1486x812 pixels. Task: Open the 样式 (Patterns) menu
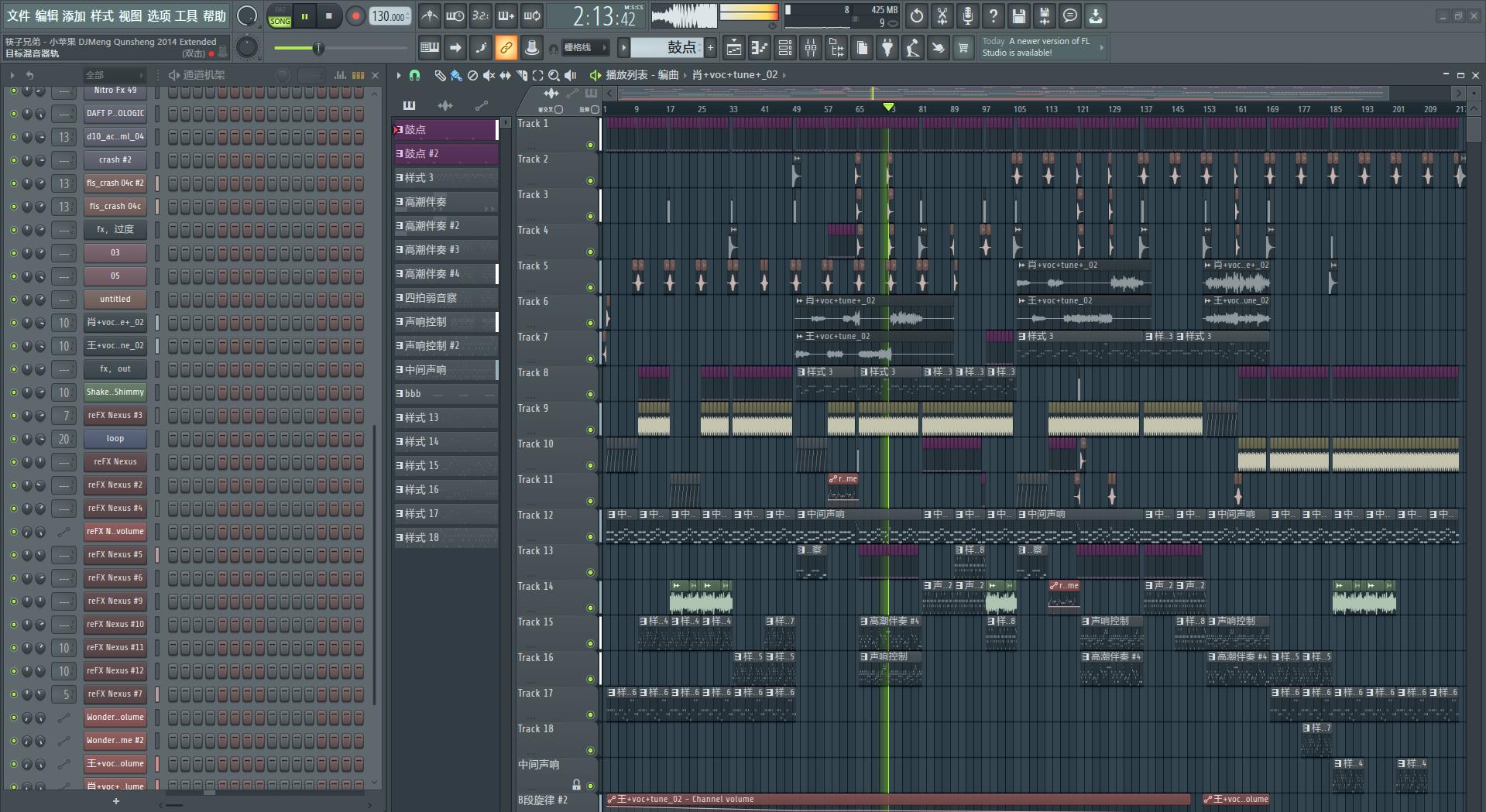point(102,15)
